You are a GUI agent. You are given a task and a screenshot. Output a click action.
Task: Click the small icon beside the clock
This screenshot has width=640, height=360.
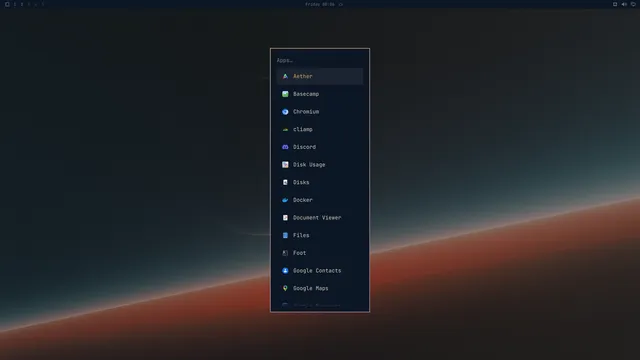pyautogui.click(x=341, y=4)
